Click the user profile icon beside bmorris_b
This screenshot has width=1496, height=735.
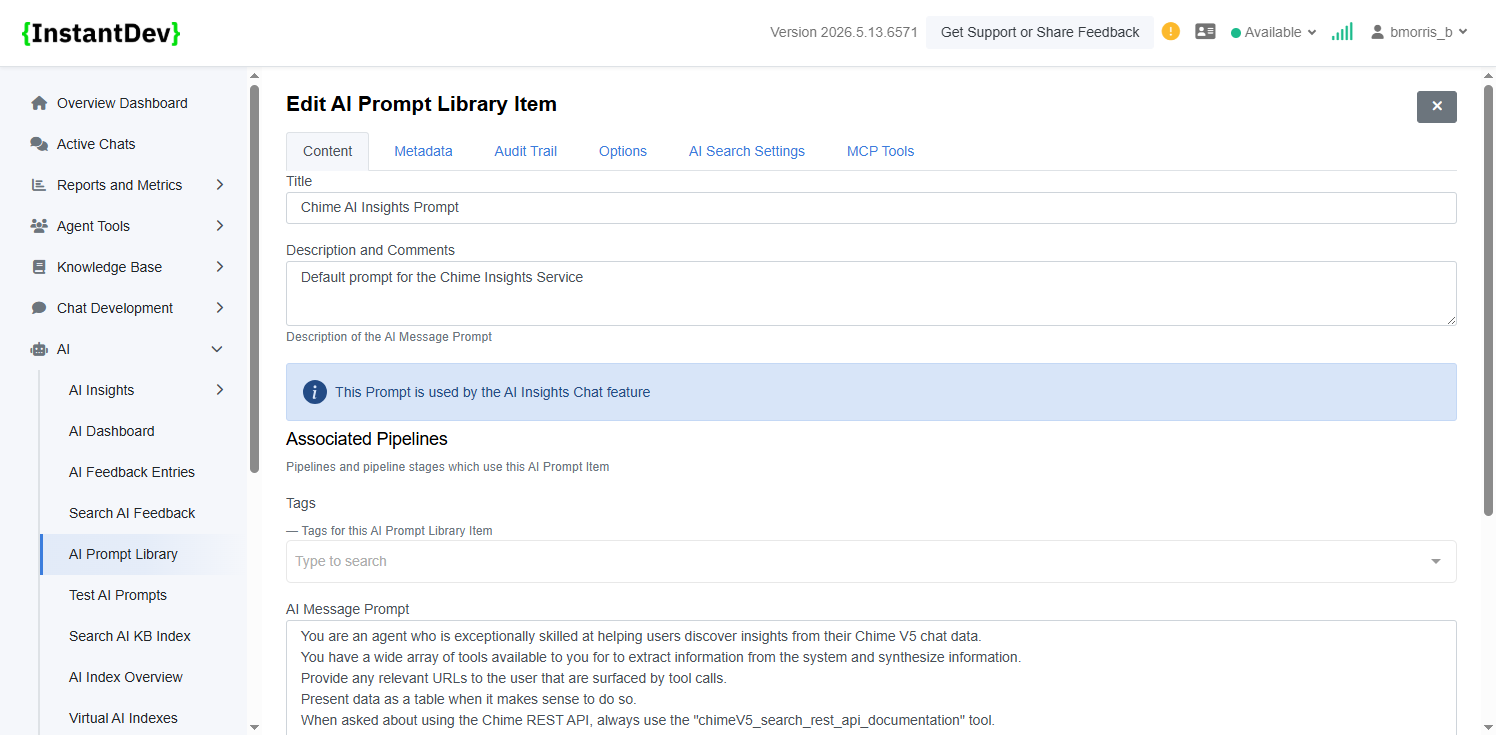(x=1378, y=32)
